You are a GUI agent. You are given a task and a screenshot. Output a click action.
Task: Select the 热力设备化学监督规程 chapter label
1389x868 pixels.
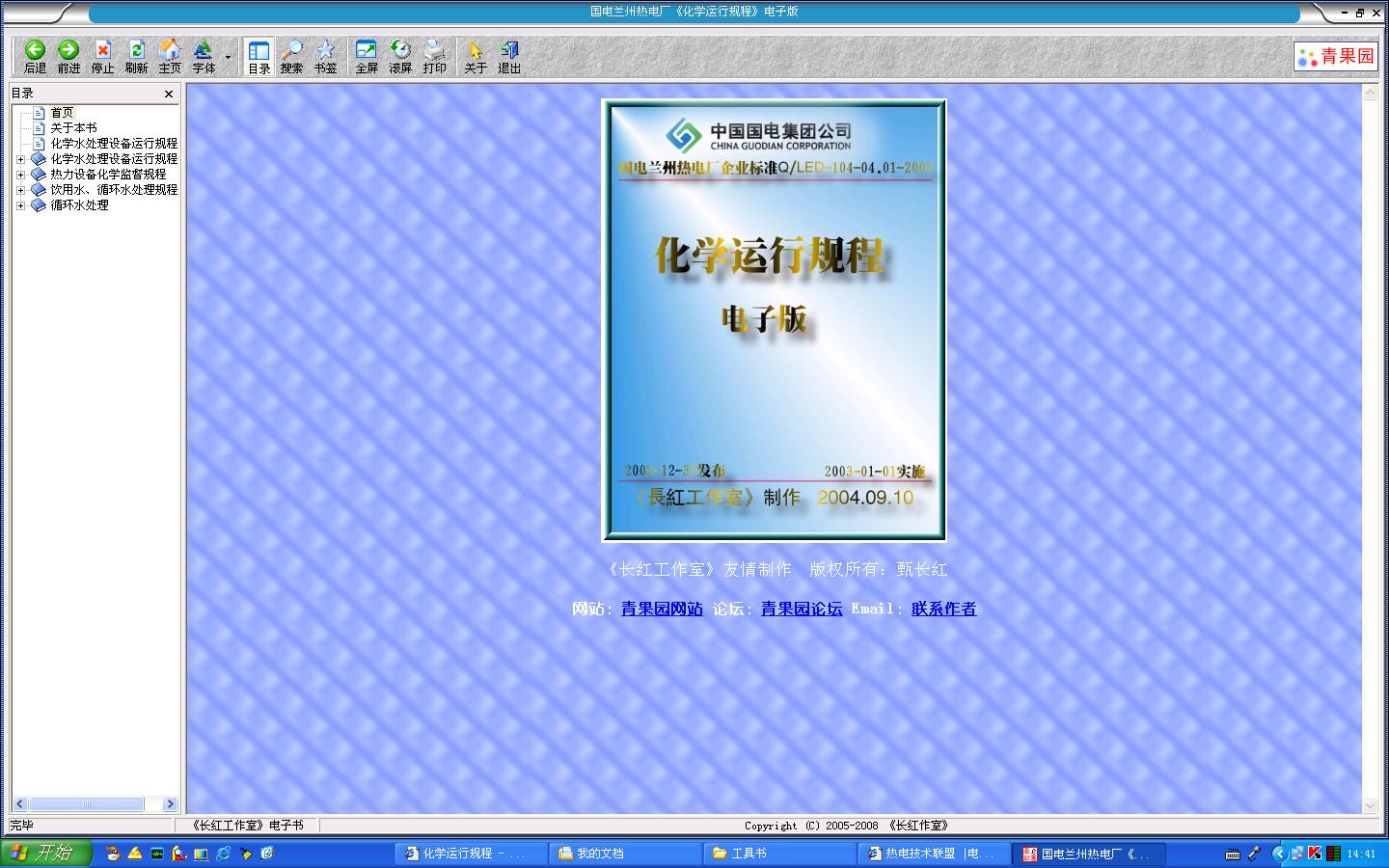tap(108, 175)
